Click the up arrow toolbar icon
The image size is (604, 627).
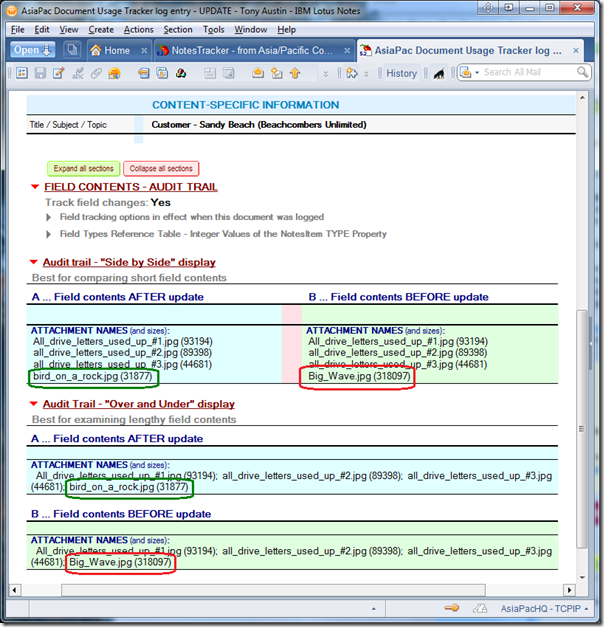tap(295, 73)
